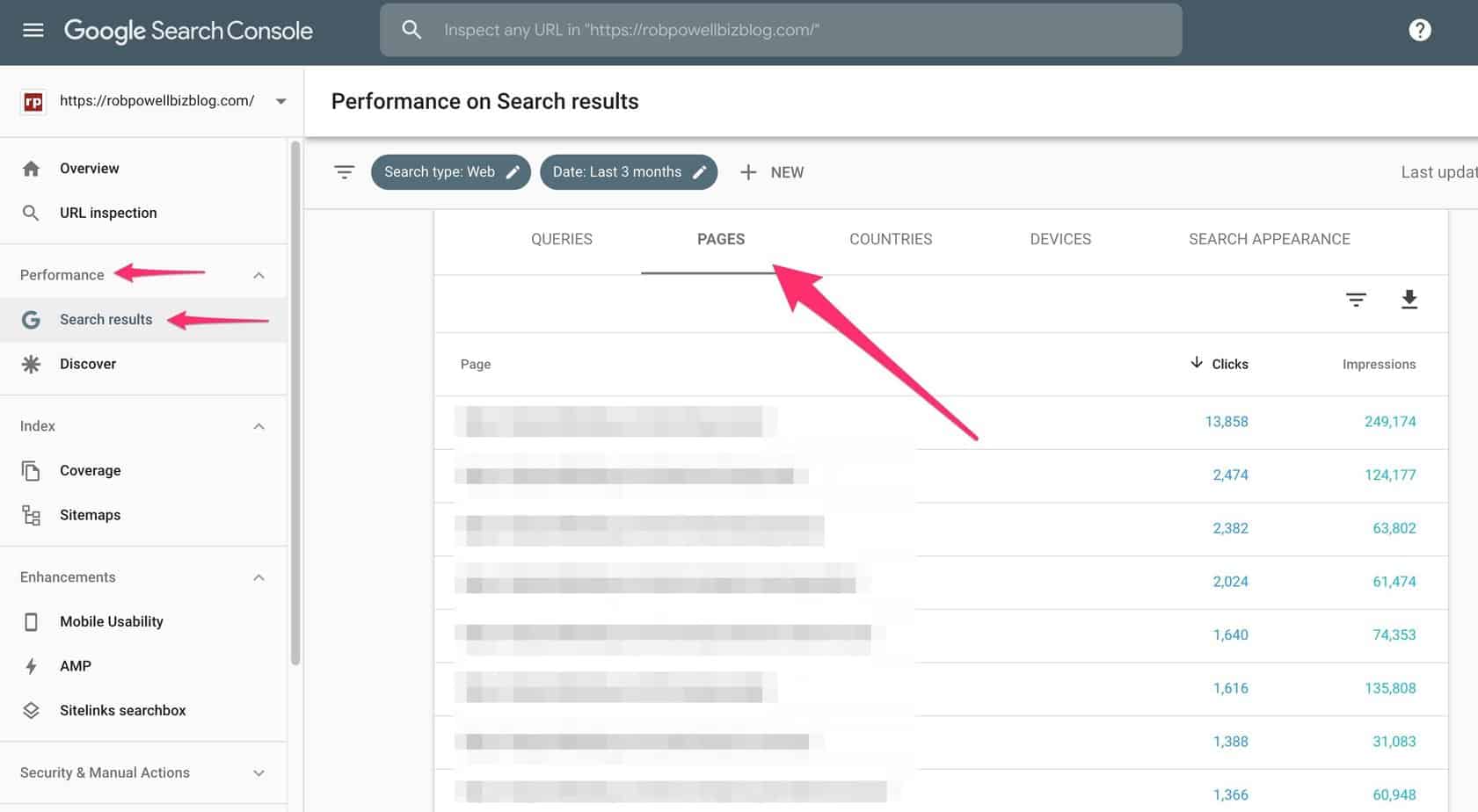Click the Sitelinks searchbox icon

(x=31, y=710)
